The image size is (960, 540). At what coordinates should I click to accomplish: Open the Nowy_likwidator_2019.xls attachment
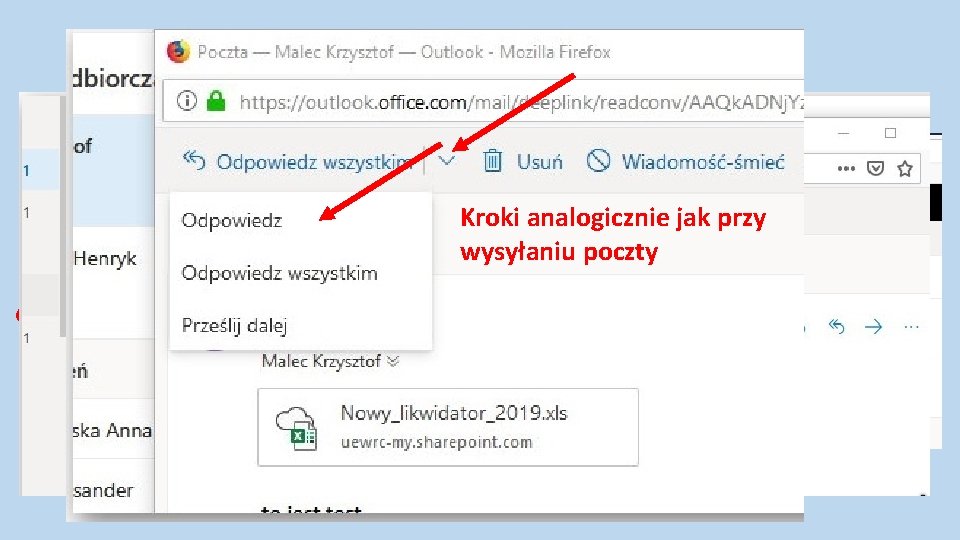[x=448, y=427]
